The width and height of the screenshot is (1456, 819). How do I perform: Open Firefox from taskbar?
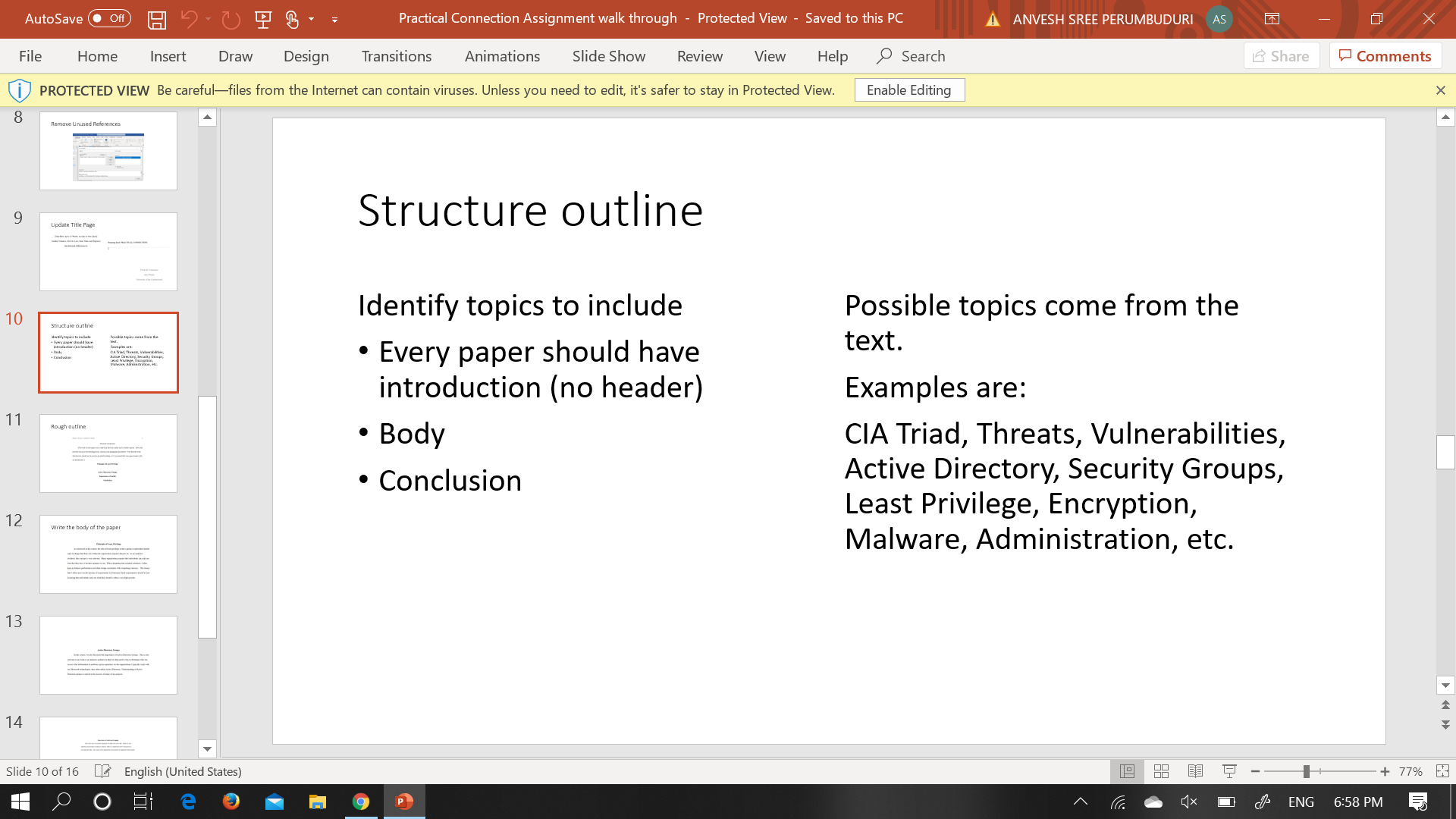tap(231, 802)
